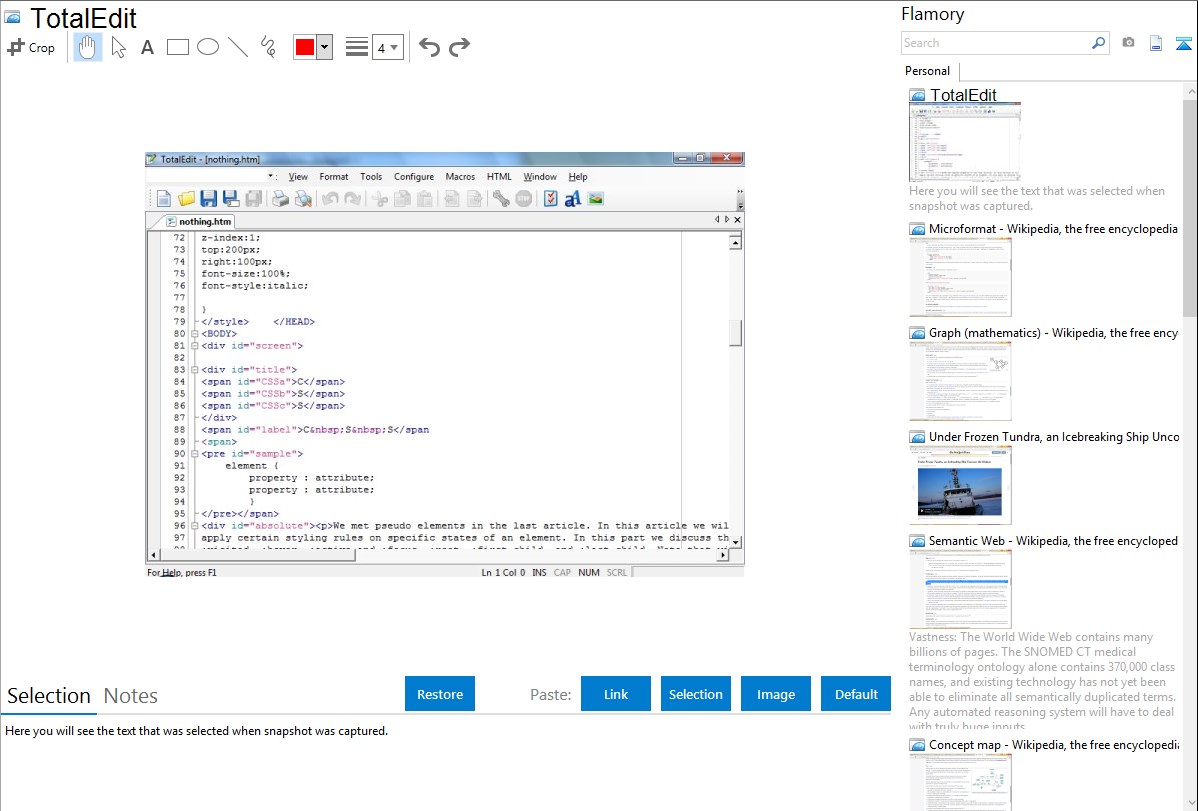Undo the last annotation

pyautogui.click(x=429, y=47)
